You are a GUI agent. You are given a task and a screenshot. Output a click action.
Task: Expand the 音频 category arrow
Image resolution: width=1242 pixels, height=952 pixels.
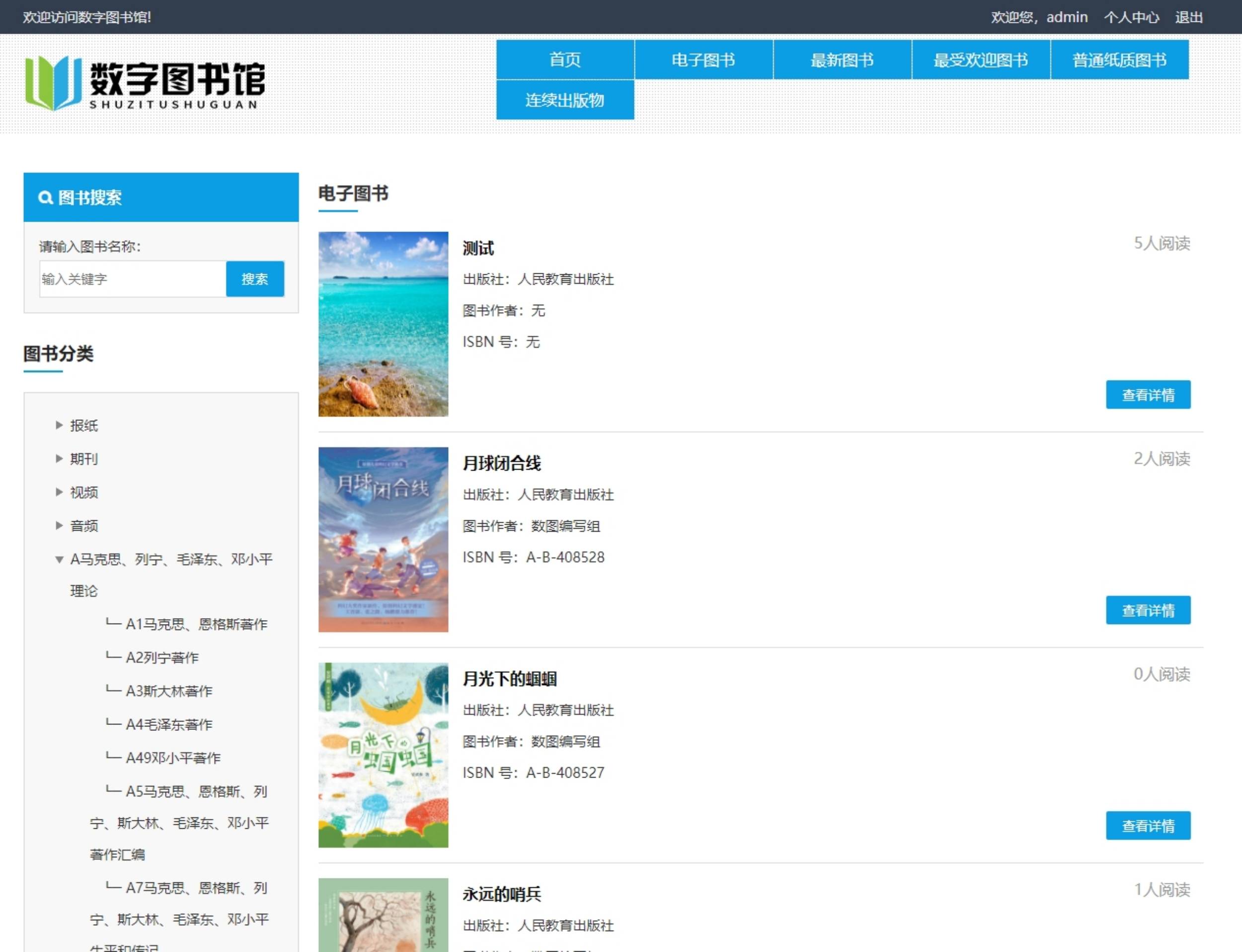(59, 525)
